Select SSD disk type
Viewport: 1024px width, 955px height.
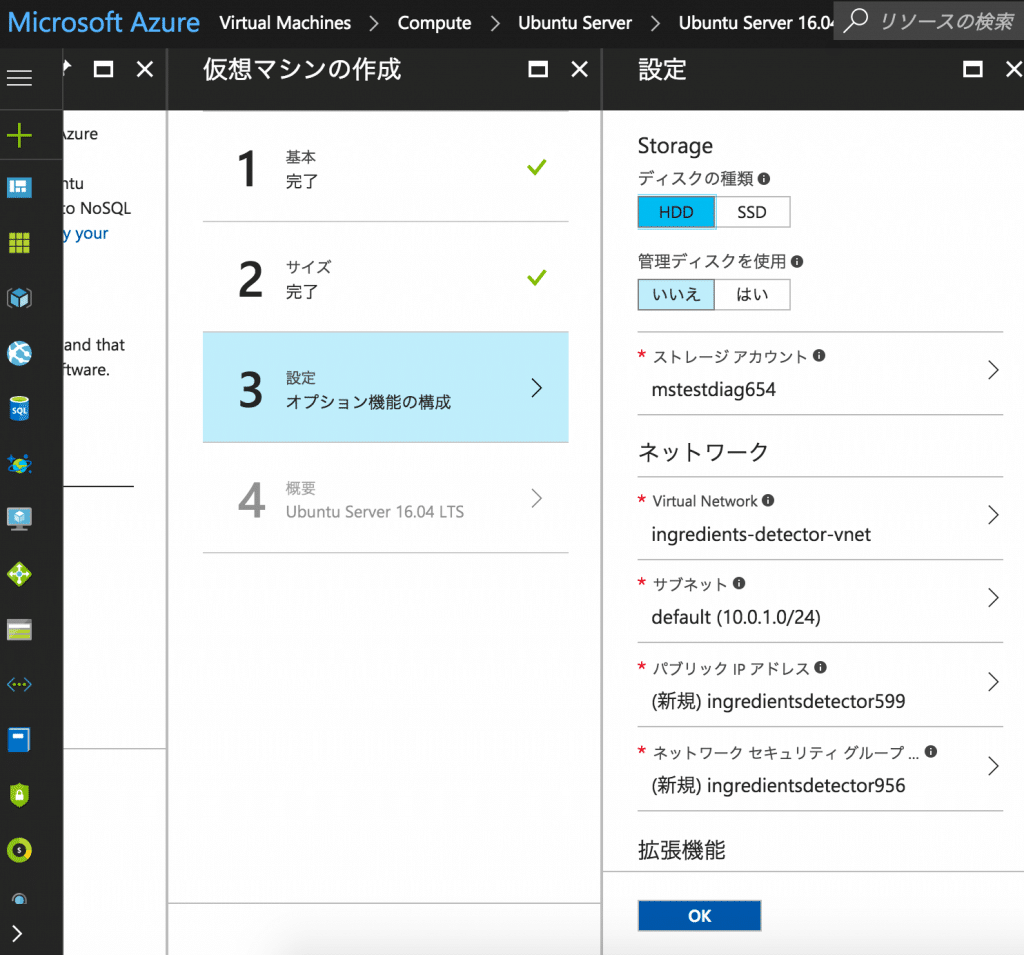pyautogui.click(x=752, y=212)
